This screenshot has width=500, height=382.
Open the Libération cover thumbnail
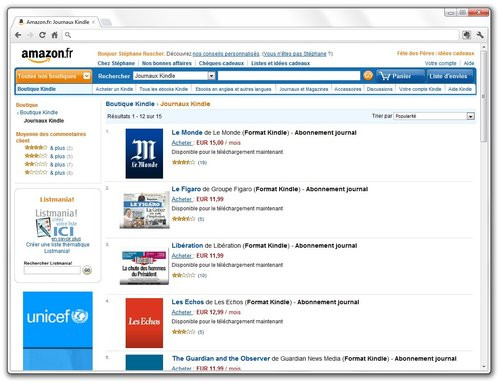pyautogui.click(x=144, y=268)
